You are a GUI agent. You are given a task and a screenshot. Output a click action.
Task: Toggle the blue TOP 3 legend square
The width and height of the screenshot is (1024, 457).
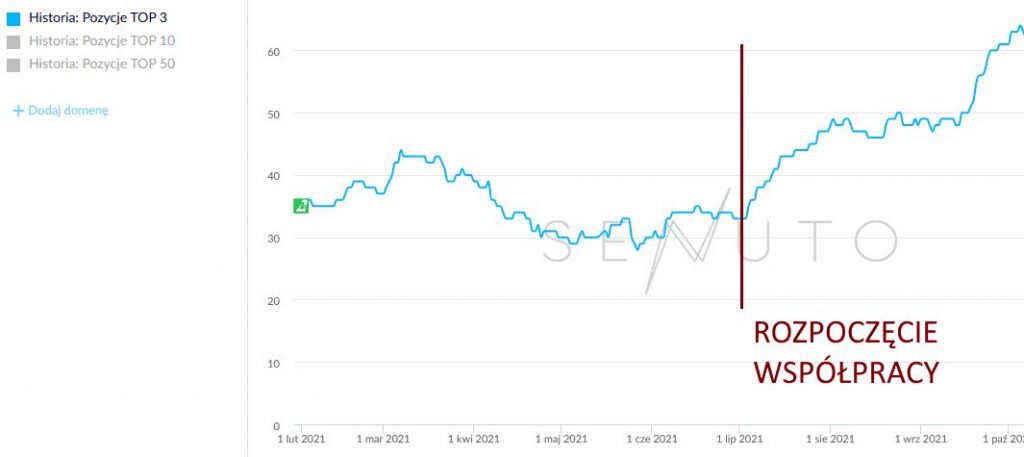[13, 19]
